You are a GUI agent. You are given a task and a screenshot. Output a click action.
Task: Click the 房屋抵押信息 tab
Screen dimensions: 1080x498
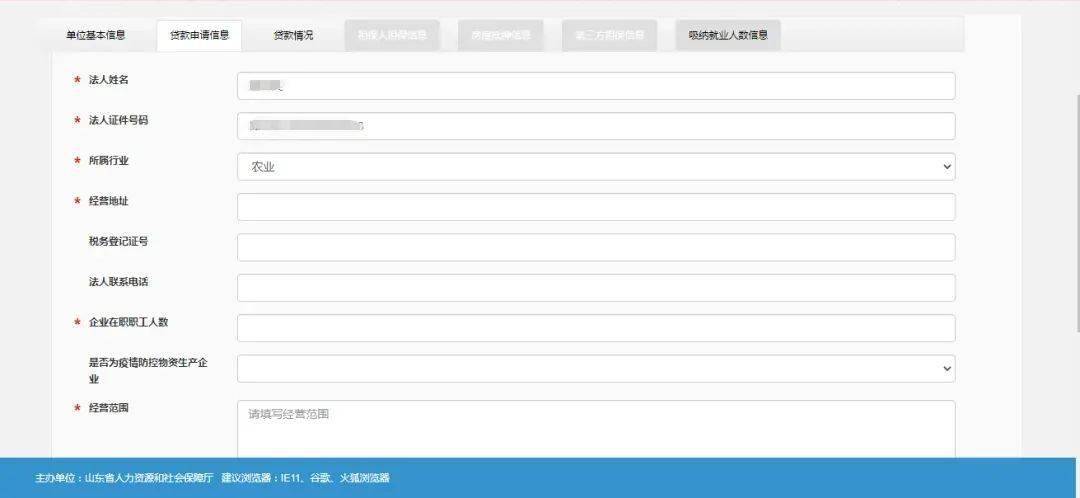pos(501,35)
